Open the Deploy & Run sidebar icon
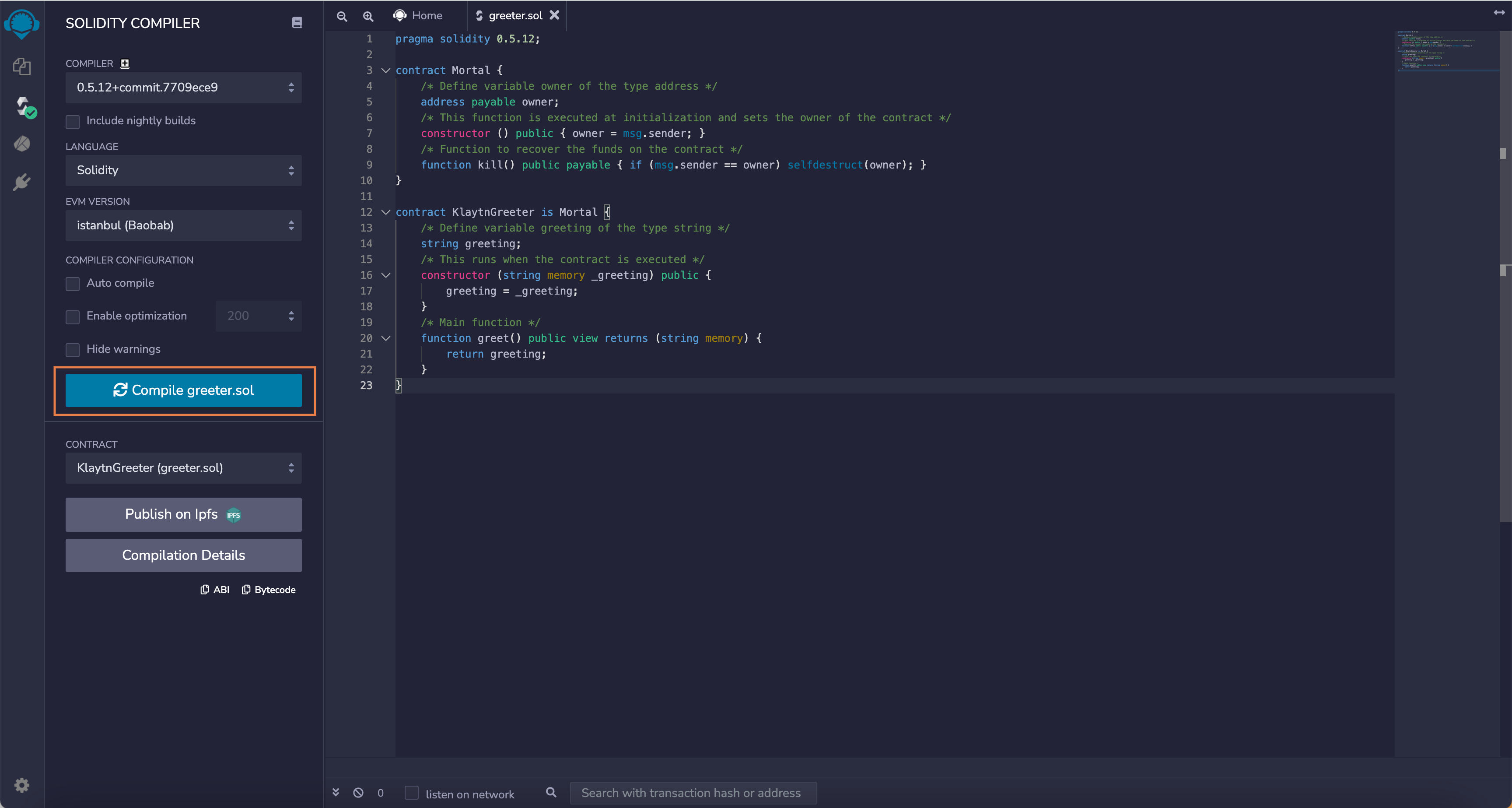The width and height of the screenshot is (1512, 808). click(x=22, y=144)
